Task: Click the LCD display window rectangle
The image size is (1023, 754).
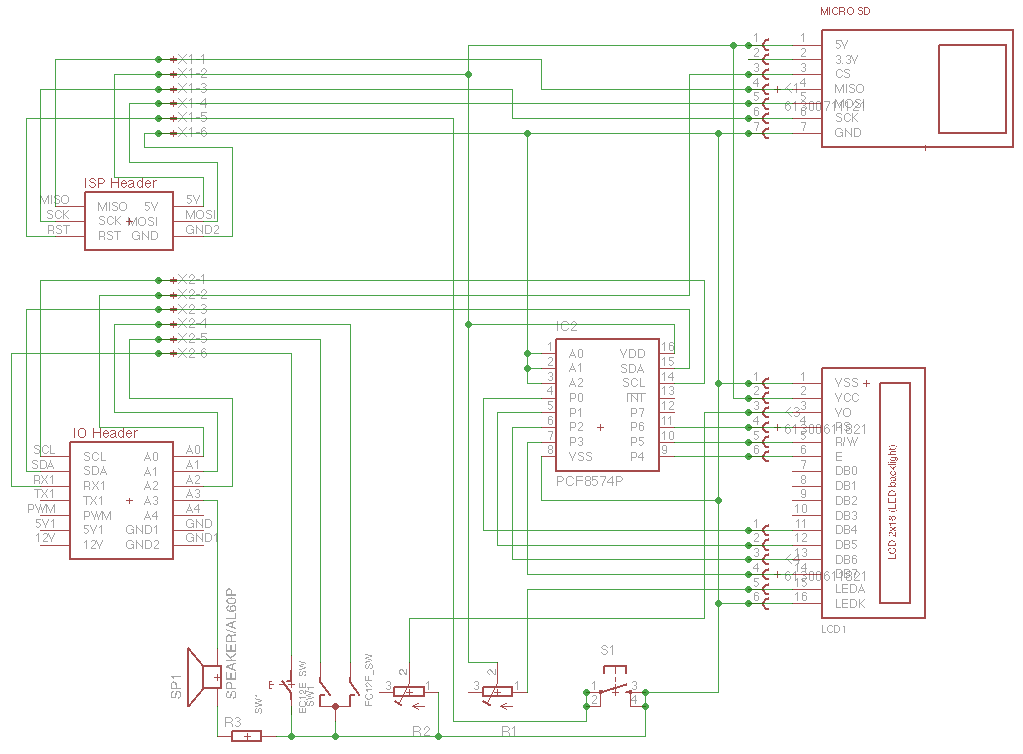Action: point(894,492)
